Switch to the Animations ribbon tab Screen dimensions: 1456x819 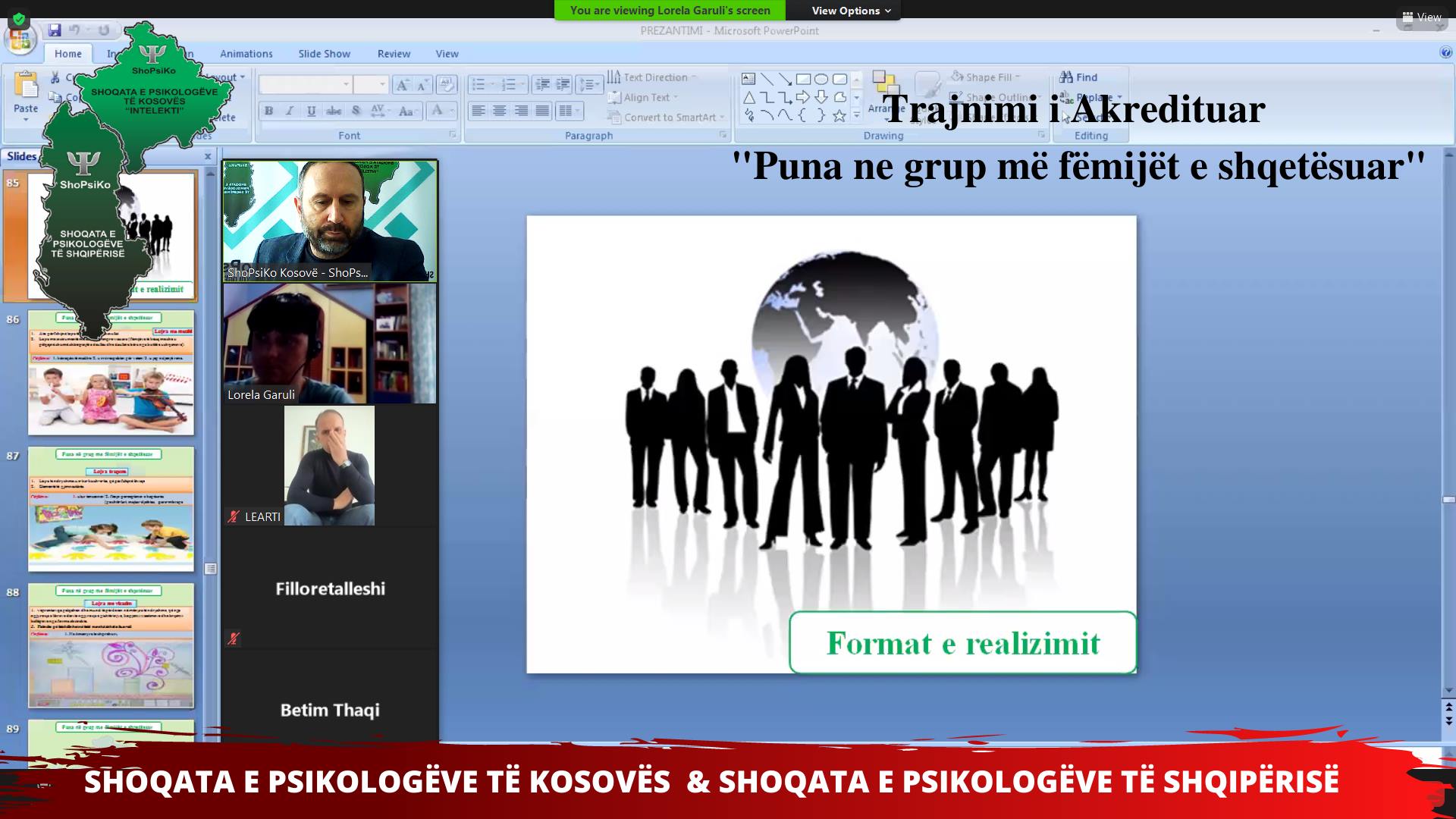(246, 54)
